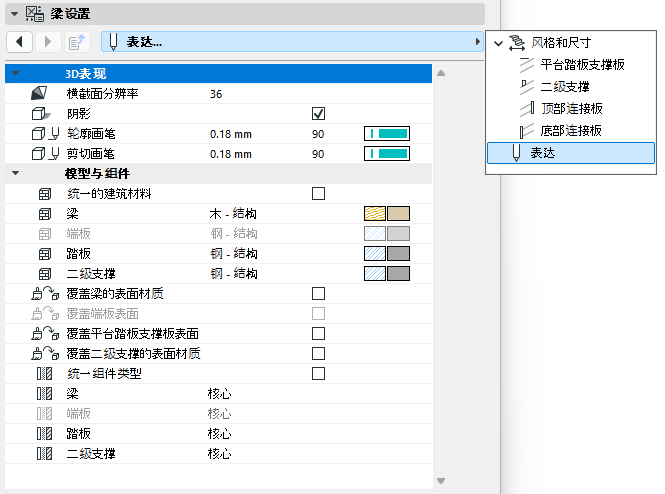Click the page list icon with blue arrow

click(x=77, y=42)
